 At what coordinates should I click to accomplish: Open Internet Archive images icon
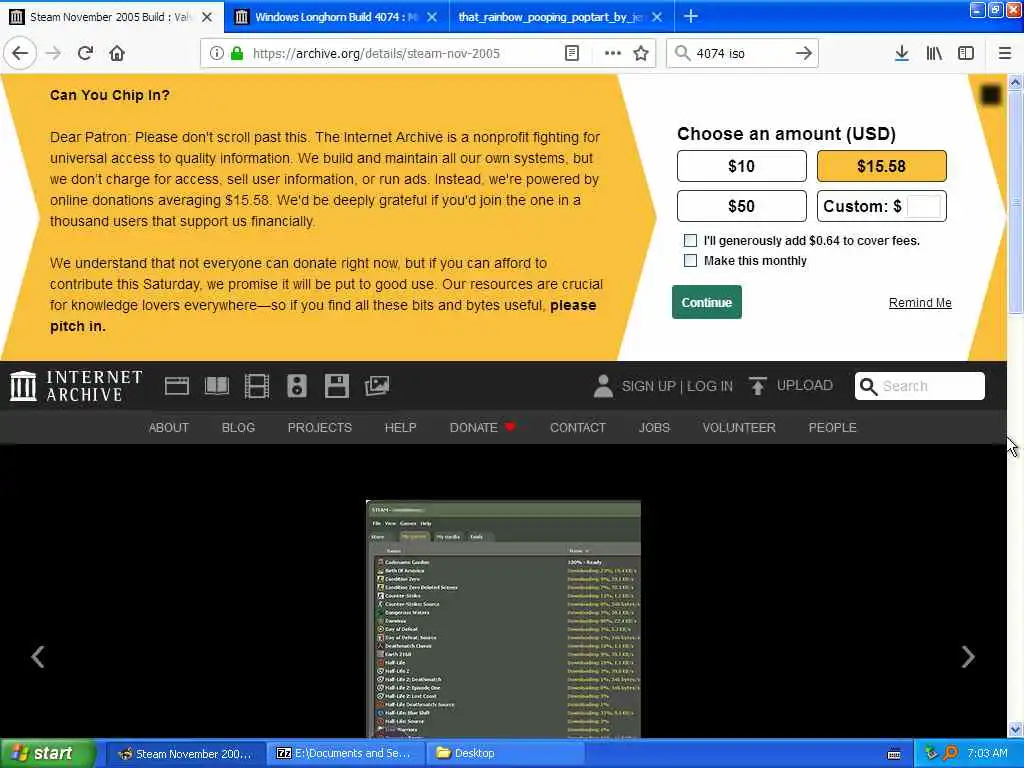point(377,386)
